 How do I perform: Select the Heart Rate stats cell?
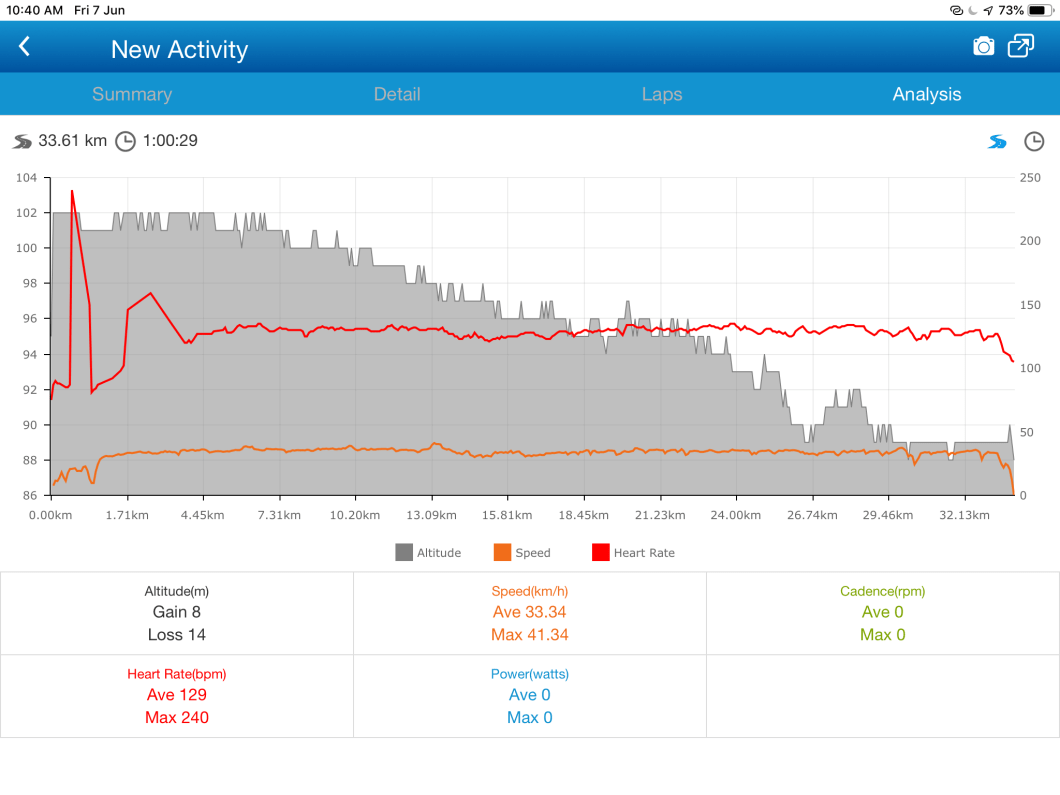pyautogui.click(x=176, y=696)
